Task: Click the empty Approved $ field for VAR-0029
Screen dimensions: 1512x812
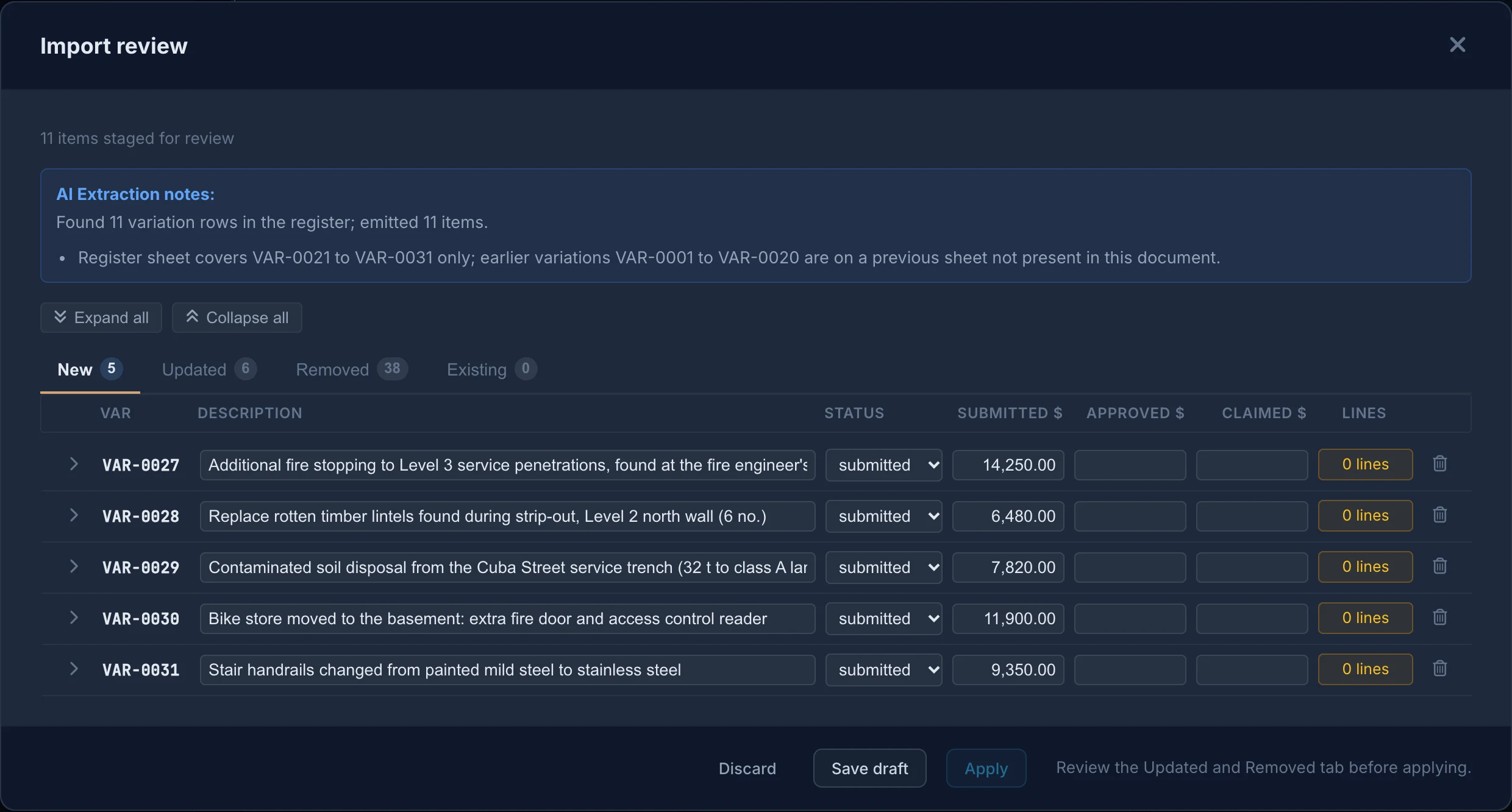Action: click(x=1130, y=568)
